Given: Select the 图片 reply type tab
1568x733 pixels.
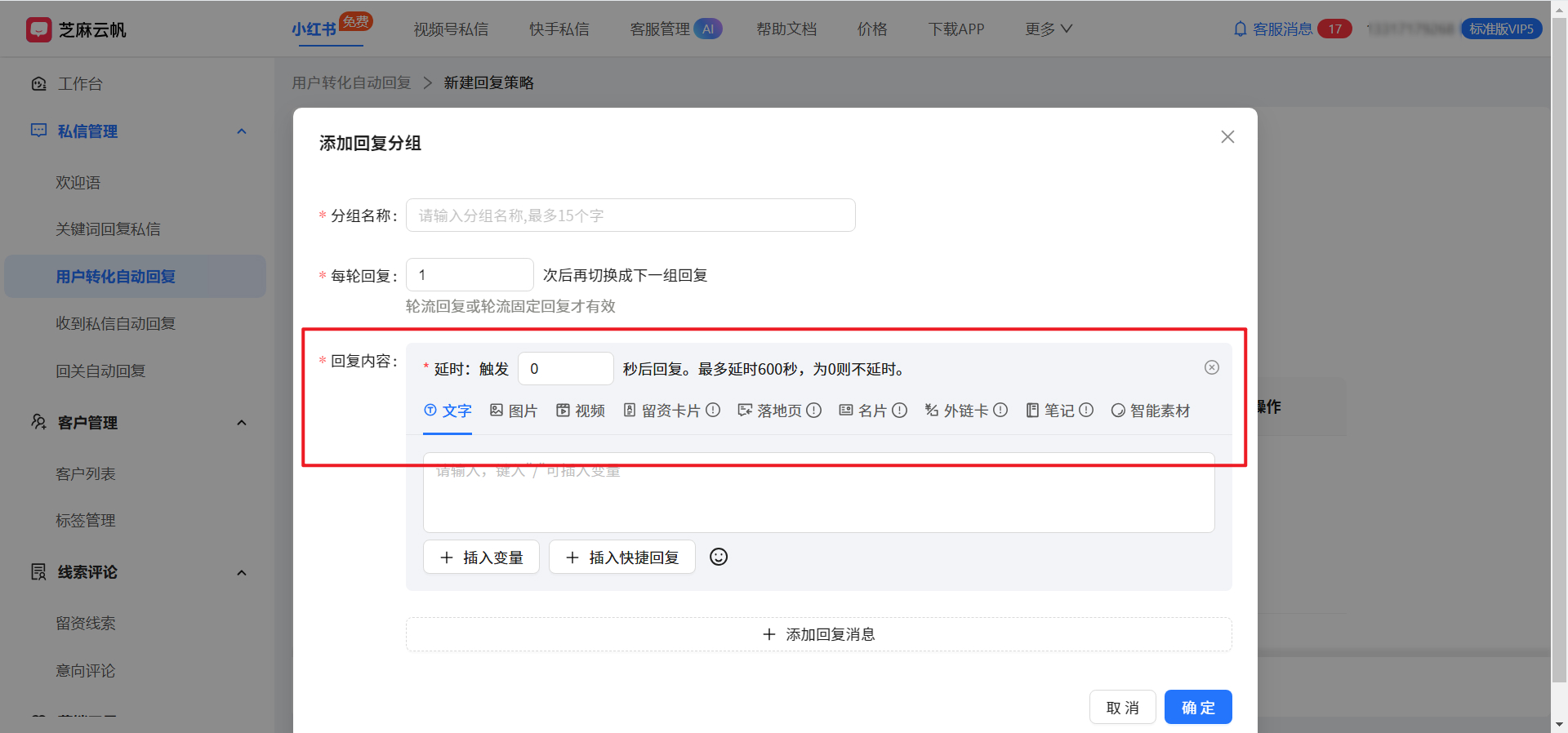Looking at the screenshot, I should click(x=514, y=411).
